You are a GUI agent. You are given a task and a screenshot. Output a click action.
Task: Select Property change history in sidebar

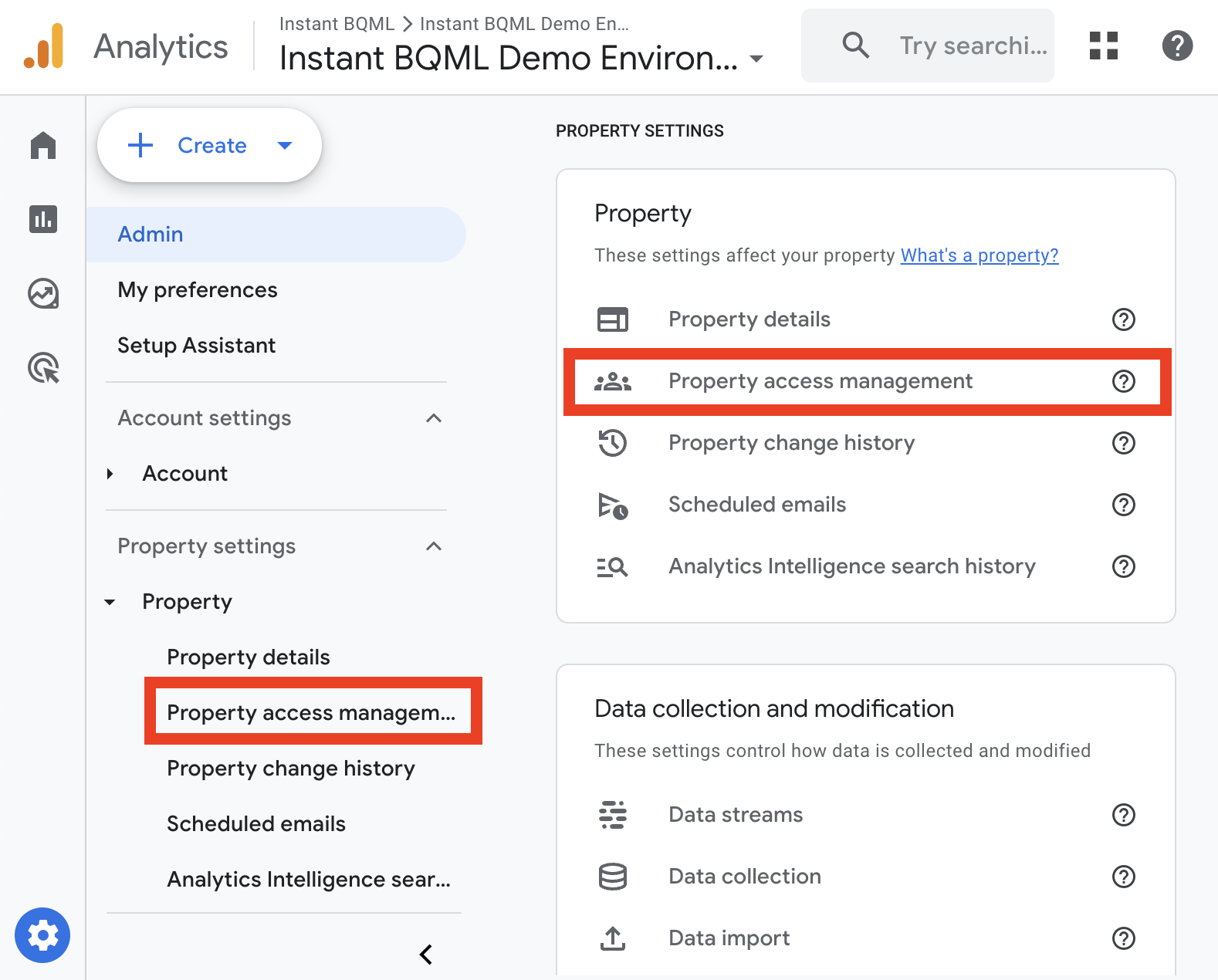(x=291, y=769)
